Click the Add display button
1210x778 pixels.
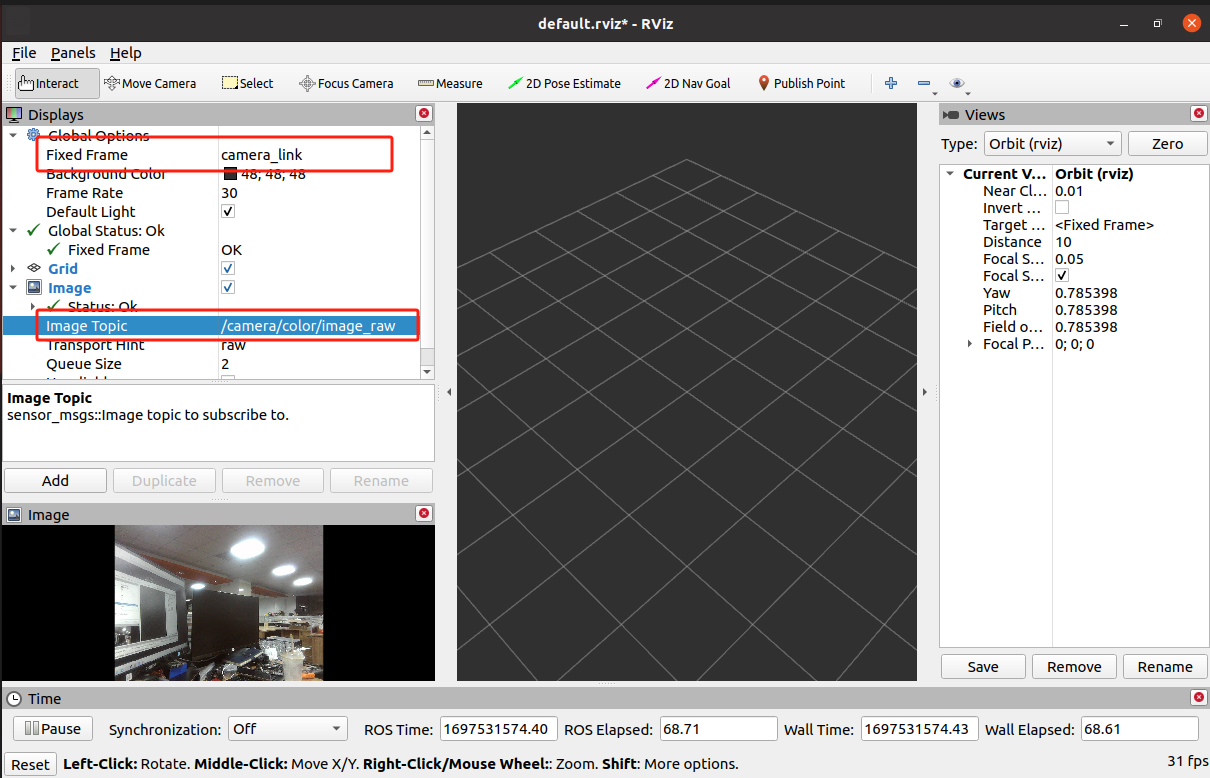(x=55, y=480)
